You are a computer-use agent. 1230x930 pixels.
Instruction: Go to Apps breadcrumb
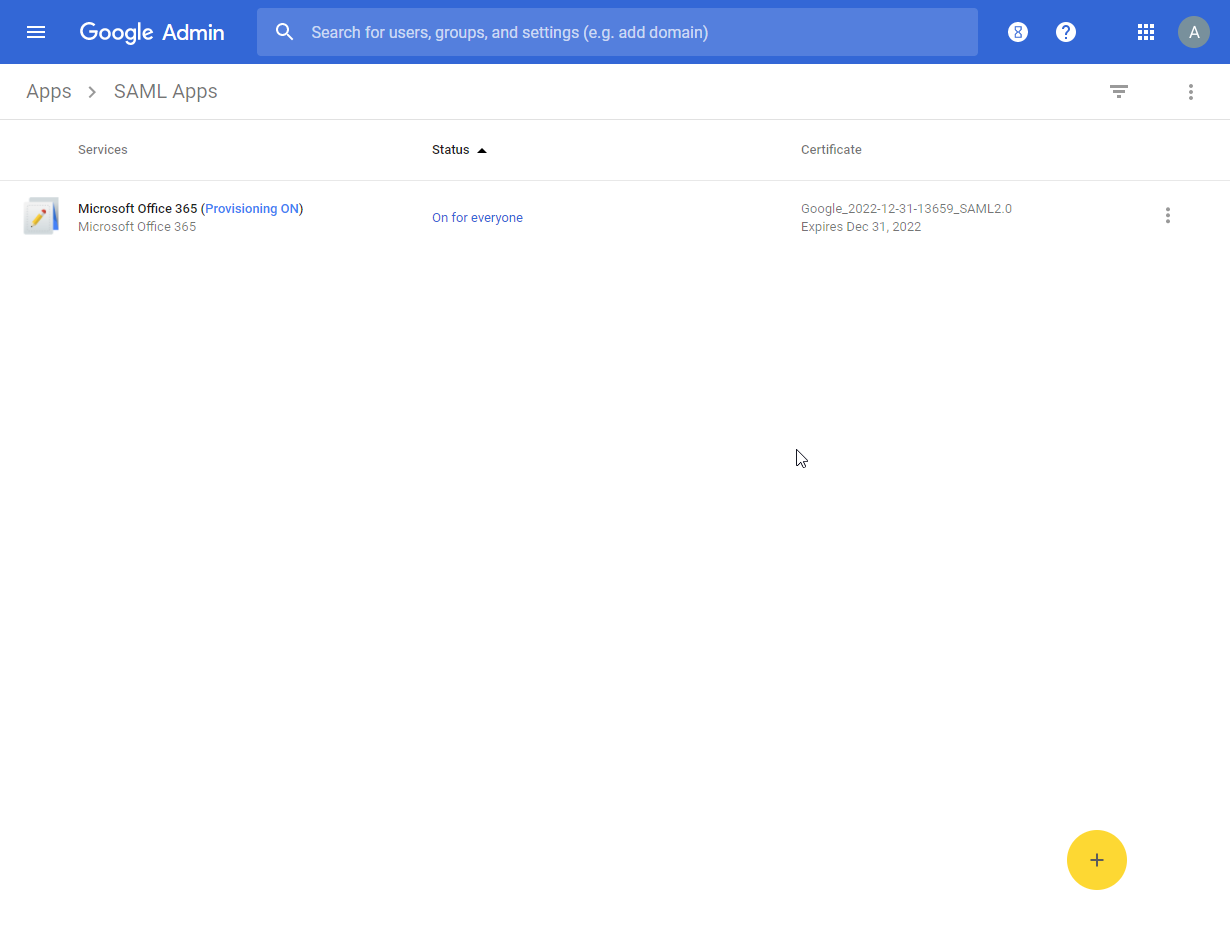click(x=49, y=91)
